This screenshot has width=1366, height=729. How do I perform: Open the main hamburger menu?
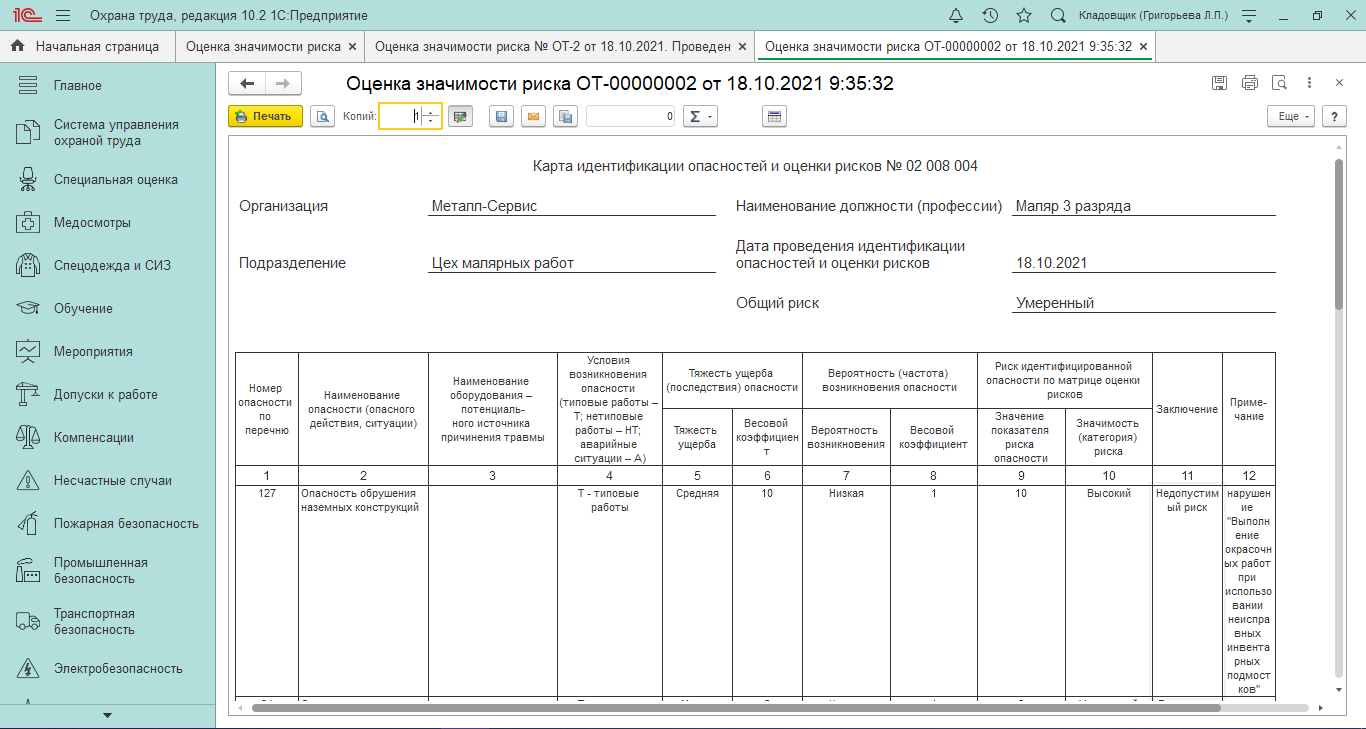(63, 16)
